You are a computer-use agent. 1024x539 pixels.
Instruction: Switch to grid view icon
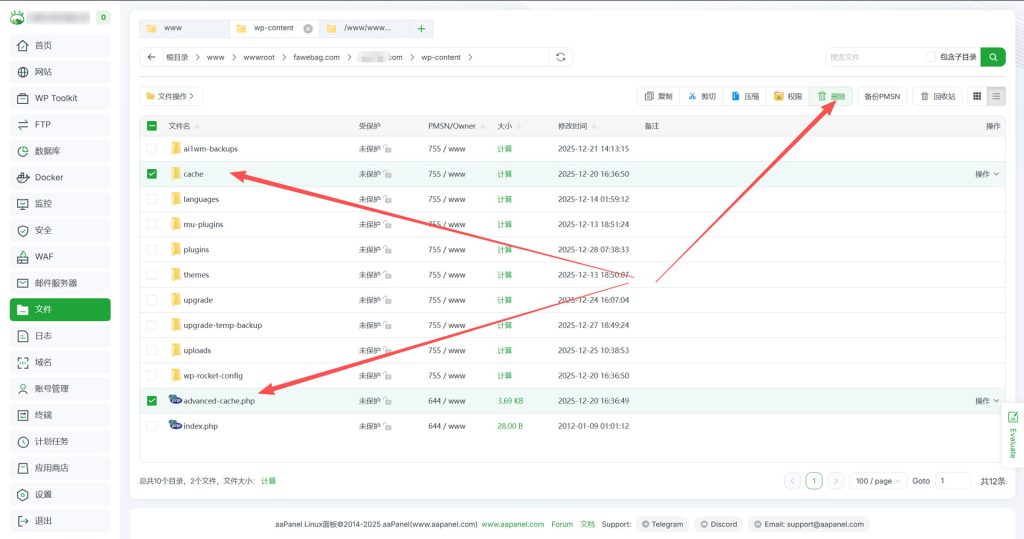(x=977, y=96)
